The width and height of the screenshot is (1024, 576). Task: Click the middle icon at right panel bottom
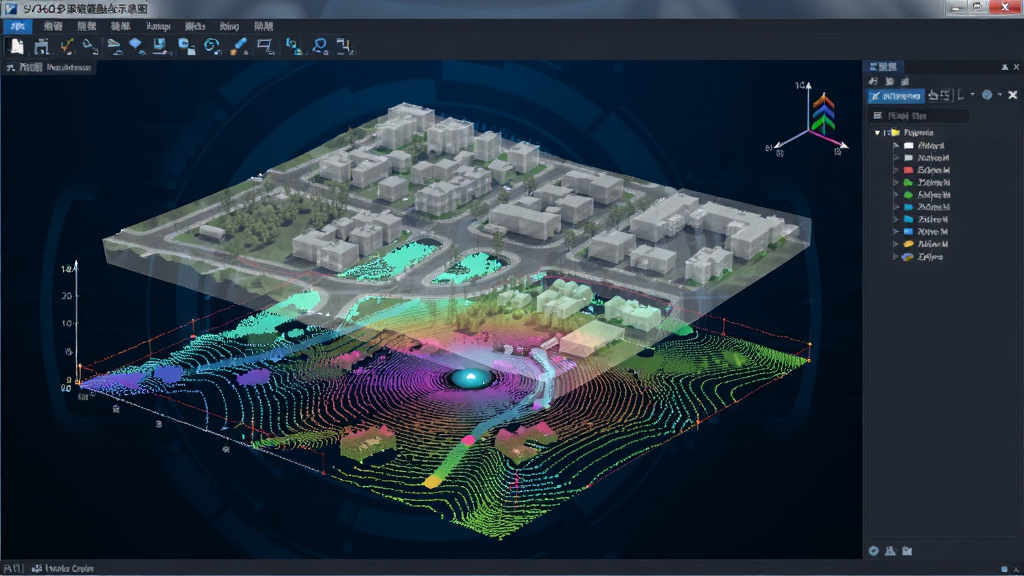tap(890, 551)
